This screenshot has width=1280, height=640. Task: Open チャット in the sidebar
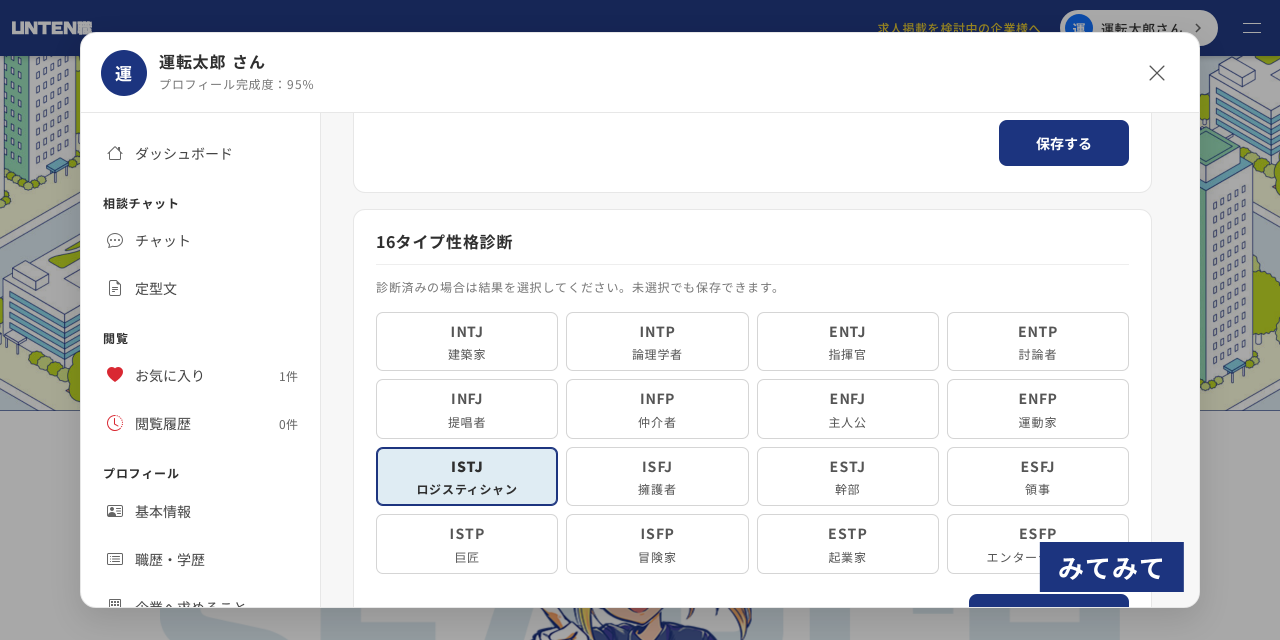(200, 240)
